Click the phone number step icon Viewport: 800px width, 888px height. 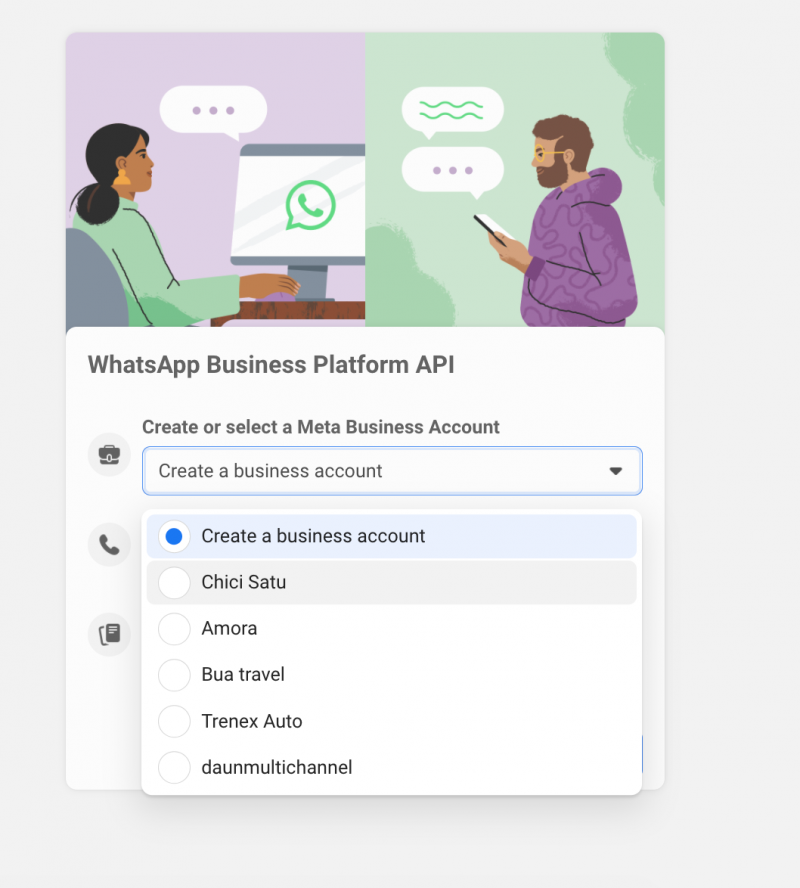pyautogui.click(x=108, y=544)
